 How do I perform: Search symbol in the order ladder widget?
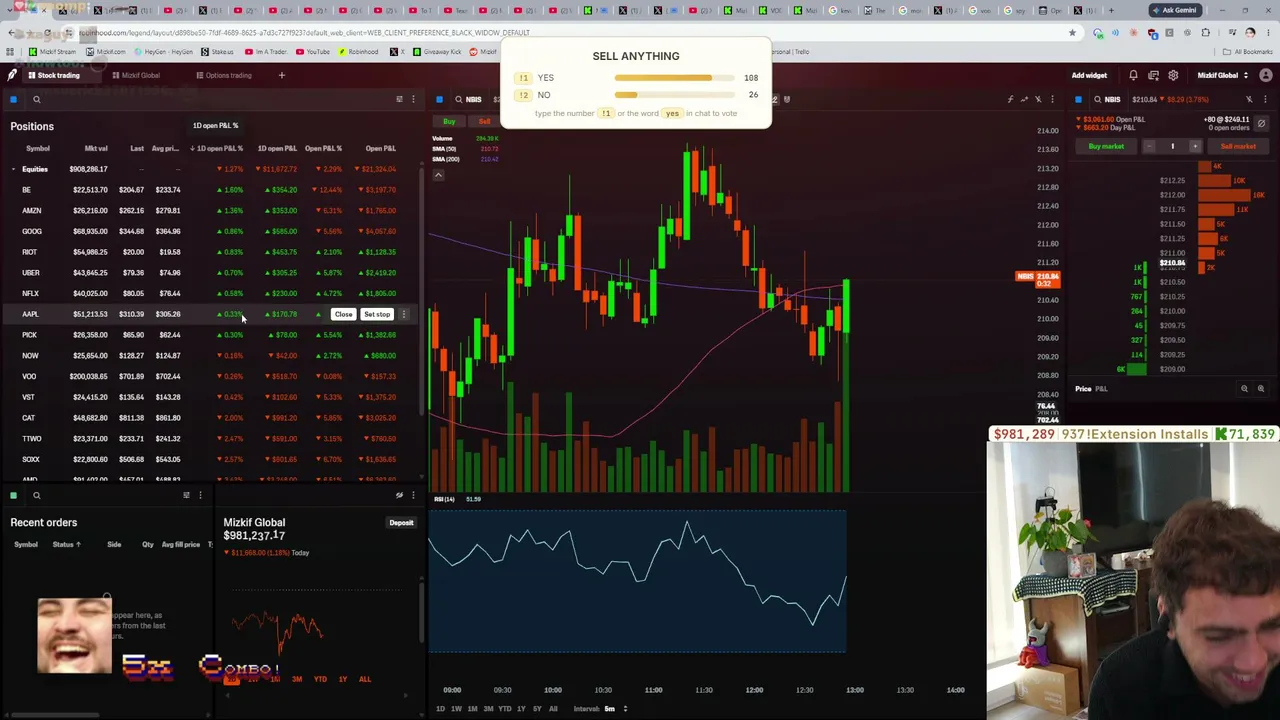click(x=1097, y=99)
